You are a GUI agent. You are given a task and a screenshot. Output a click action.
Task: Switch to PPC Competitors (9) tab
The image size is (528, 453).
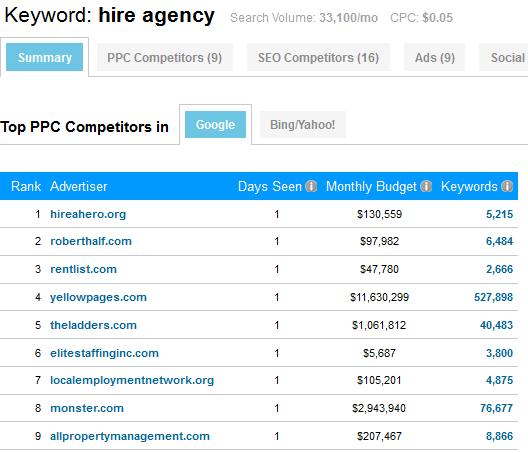click(165, 57)
